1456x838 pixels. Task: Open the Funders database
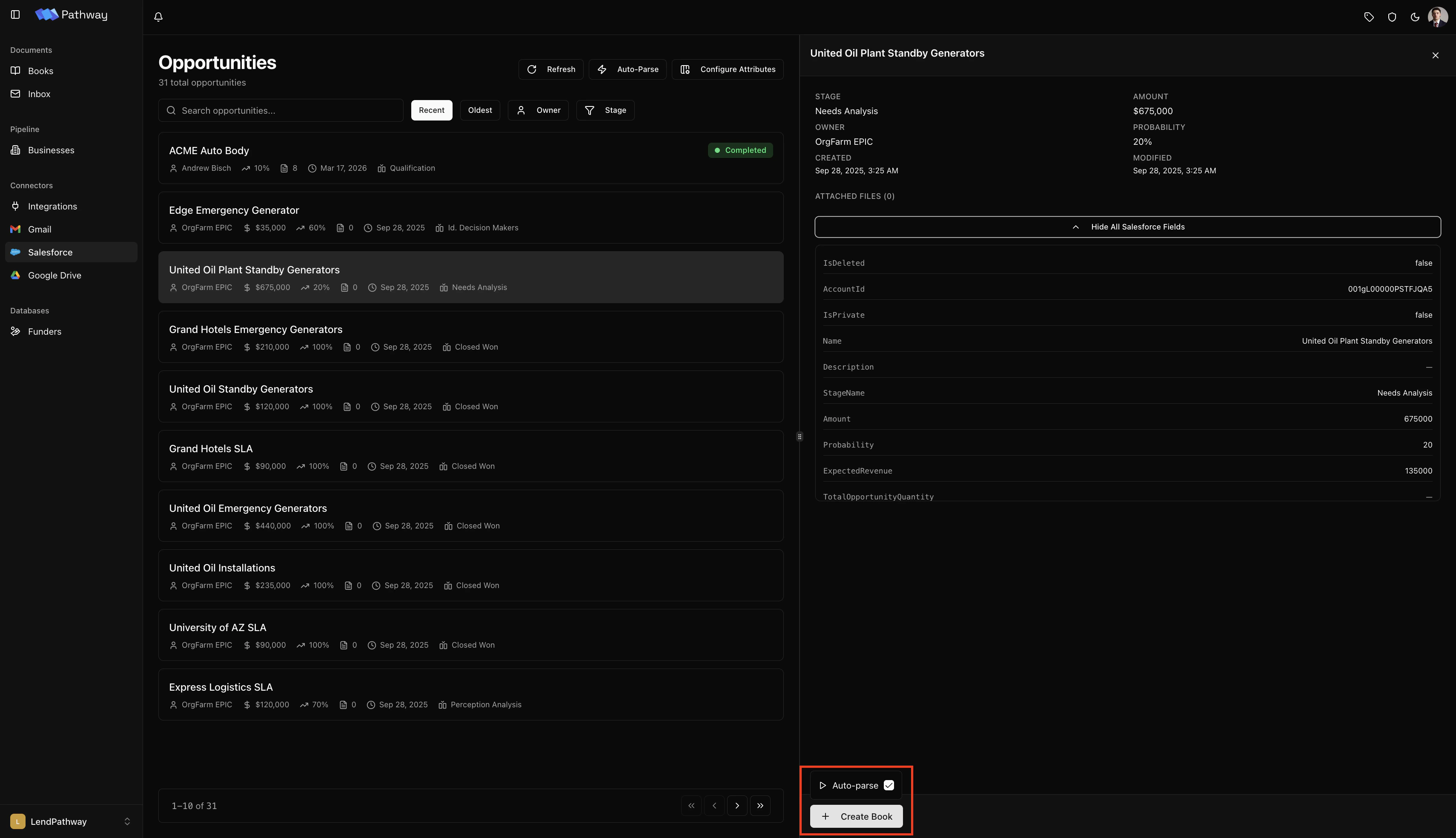pos(72,332)
